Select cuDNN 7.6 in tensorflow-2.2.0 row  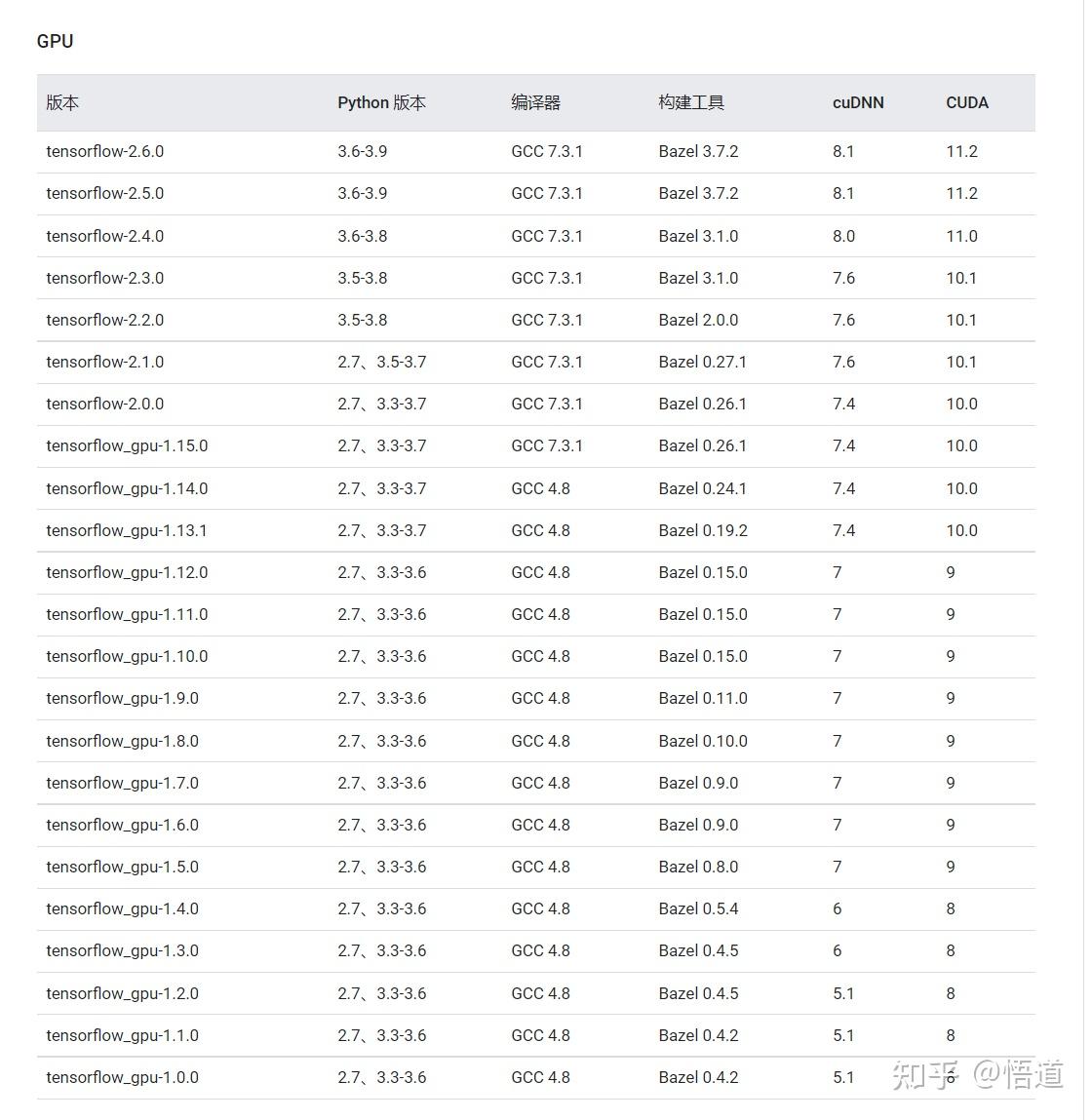(x=843, y=320)
